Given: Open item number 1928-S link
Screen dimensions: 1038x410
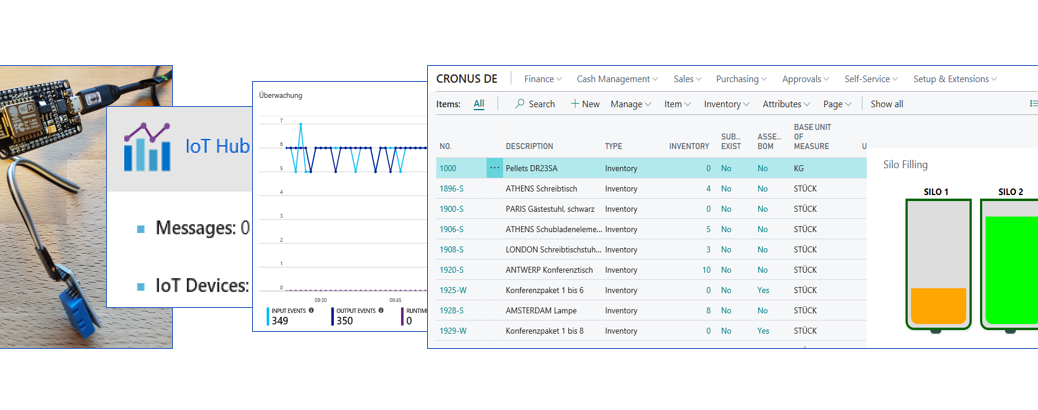Looking at the screenshot, I should coord(451,310).
